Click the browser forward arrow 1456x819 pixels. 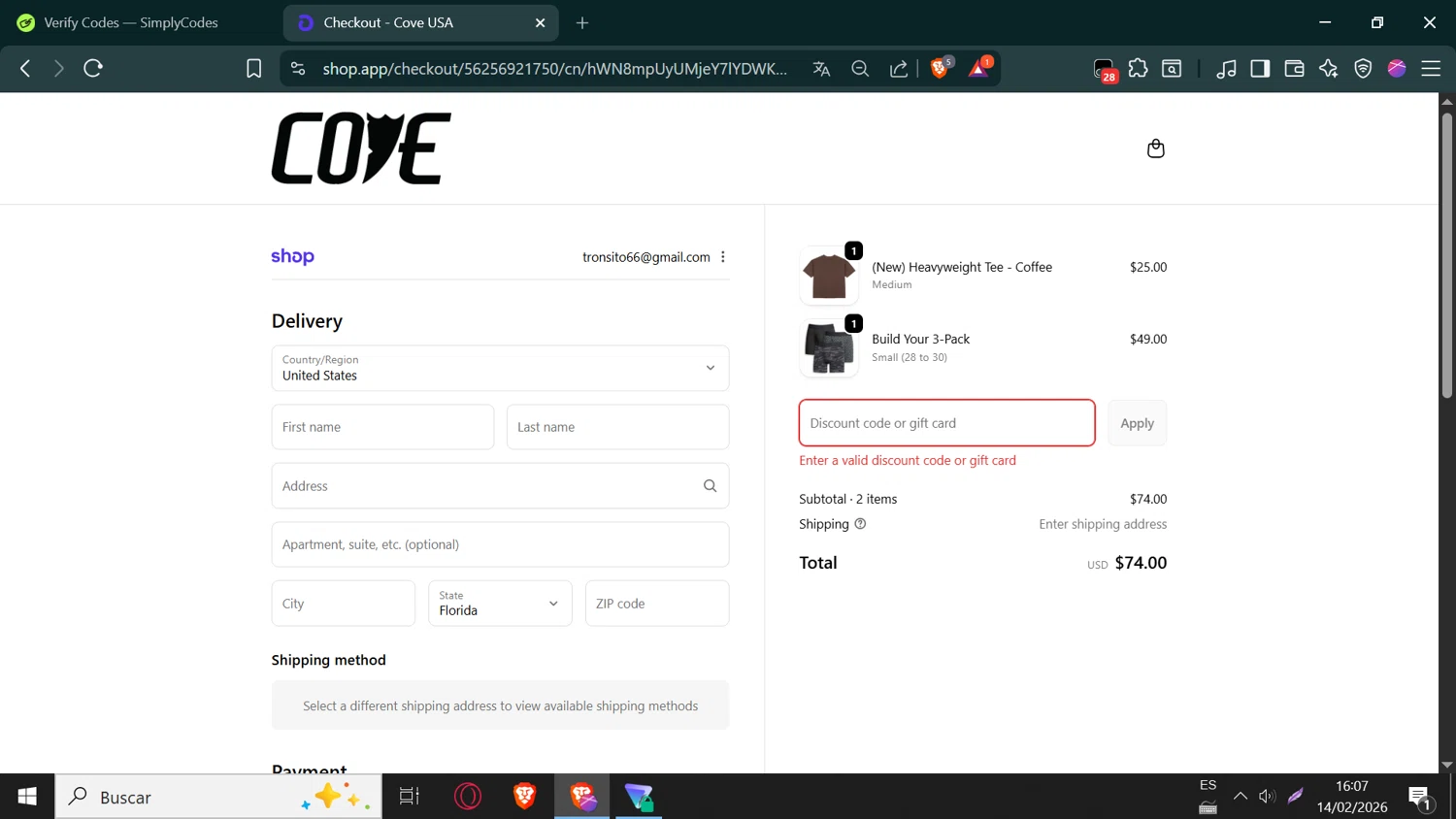59,68
